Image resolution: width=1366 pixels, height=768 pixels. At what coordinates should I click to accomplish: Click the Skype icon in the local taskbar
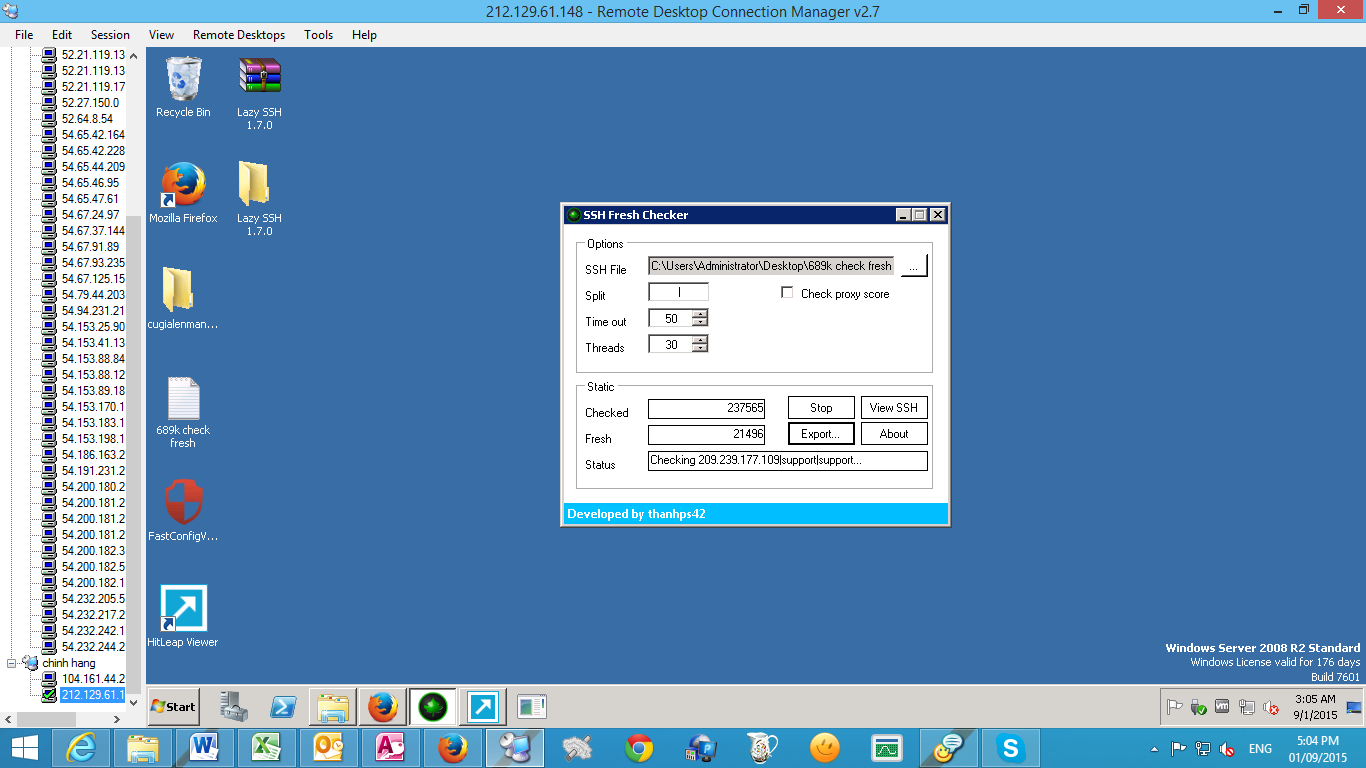coord(1011,748)
